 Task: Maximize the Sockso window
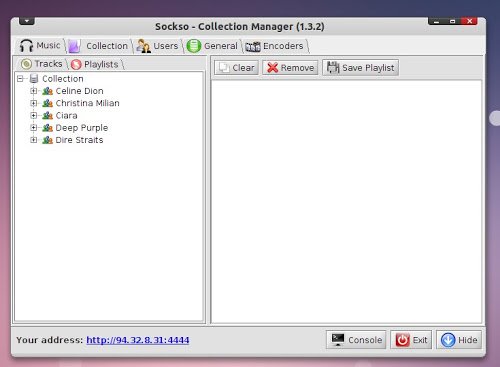452,21
